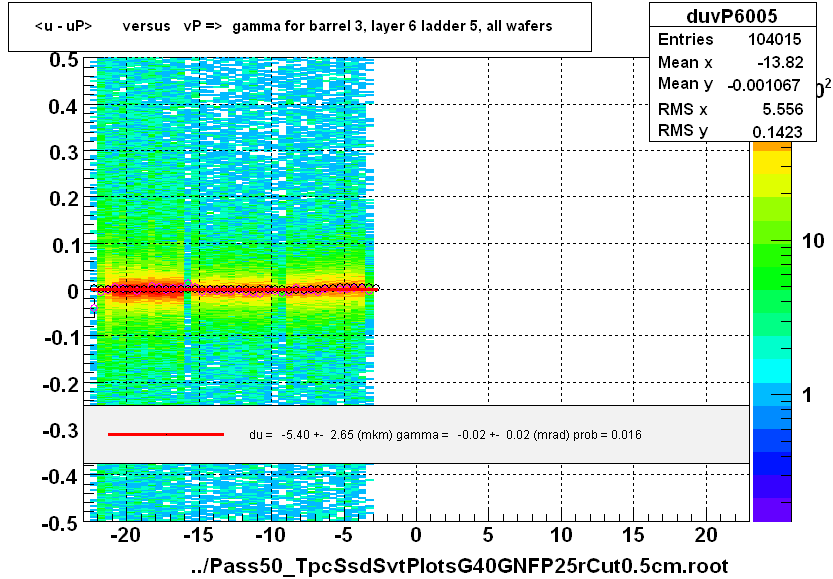Click the purple bottom of color scale
Screen dimensions: 833x579
pyautogui.click(x=772, y=510)
